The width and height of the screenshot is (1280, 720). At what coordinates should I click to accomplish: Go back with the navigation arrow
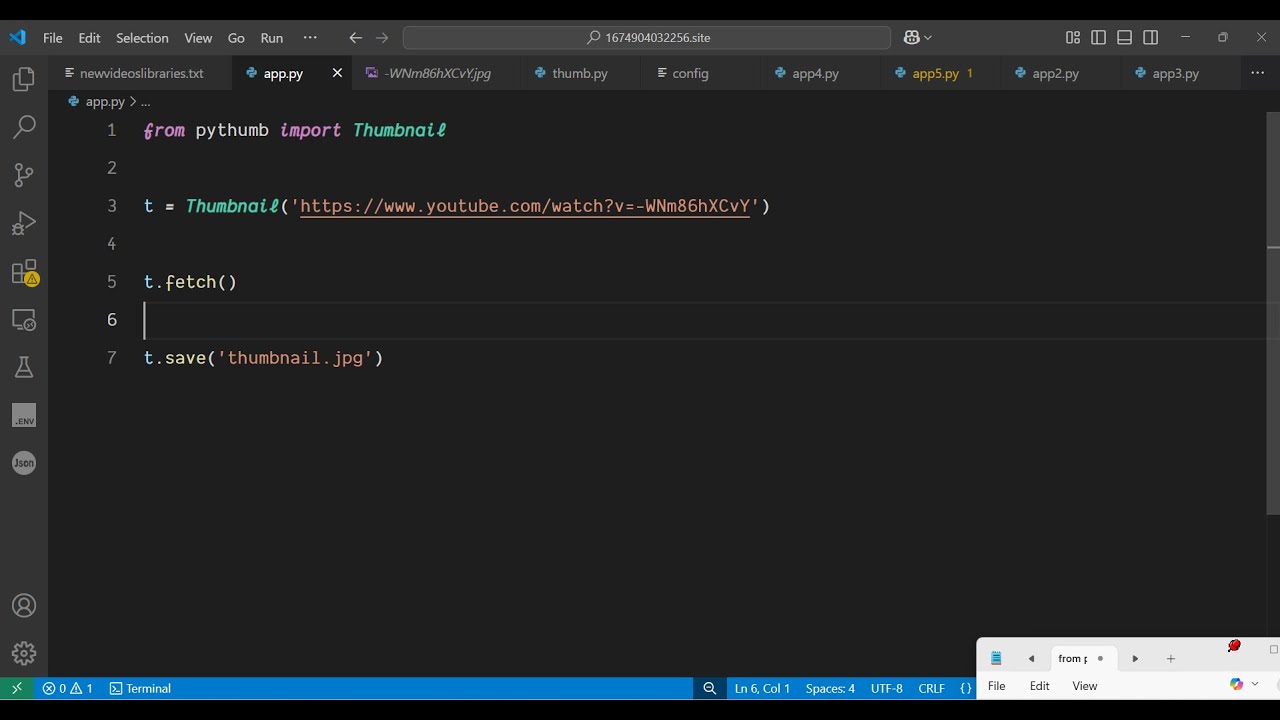tap(355, 38)
